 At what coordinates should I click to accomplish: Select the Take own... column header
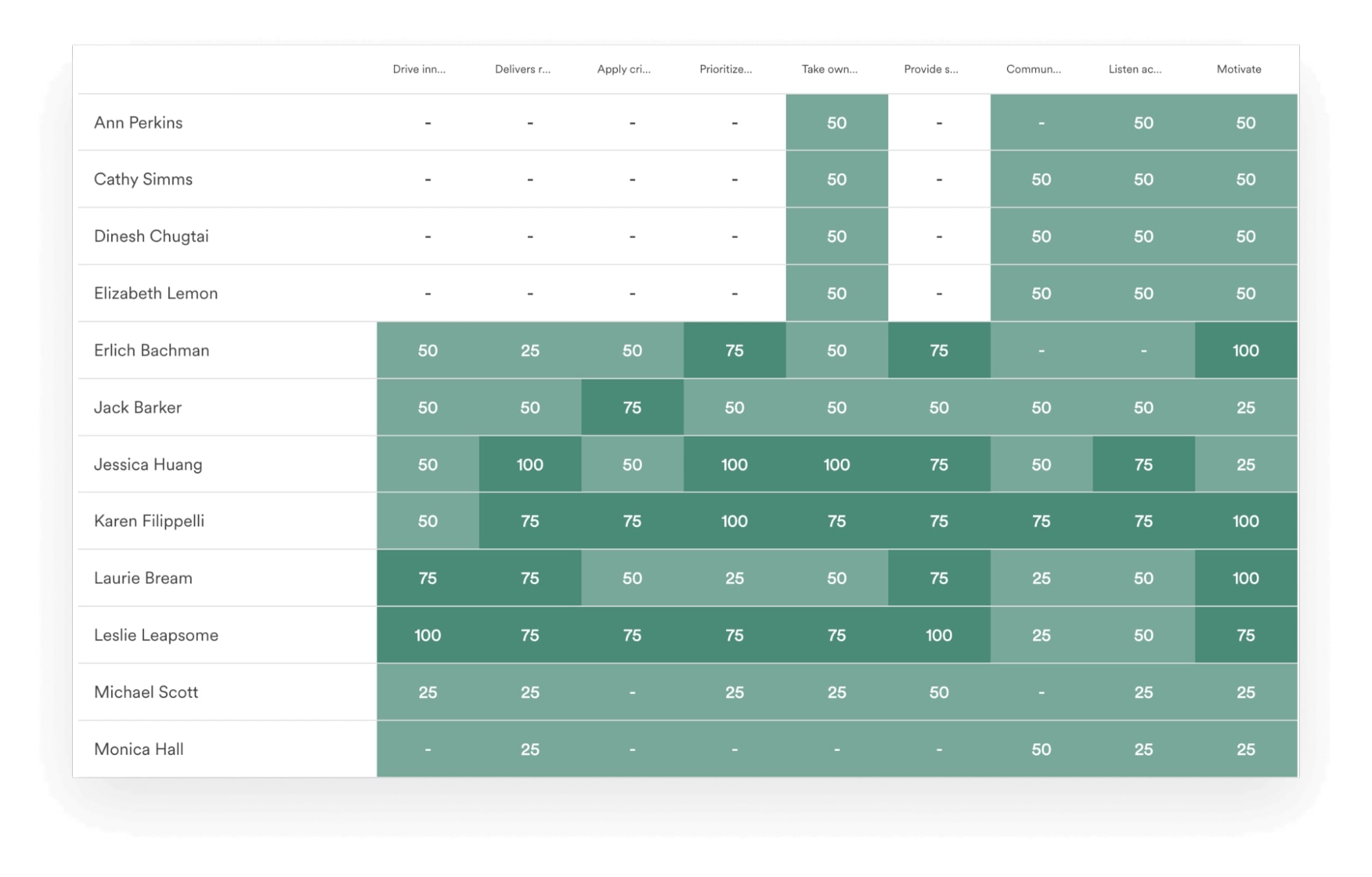pos(829,69)
